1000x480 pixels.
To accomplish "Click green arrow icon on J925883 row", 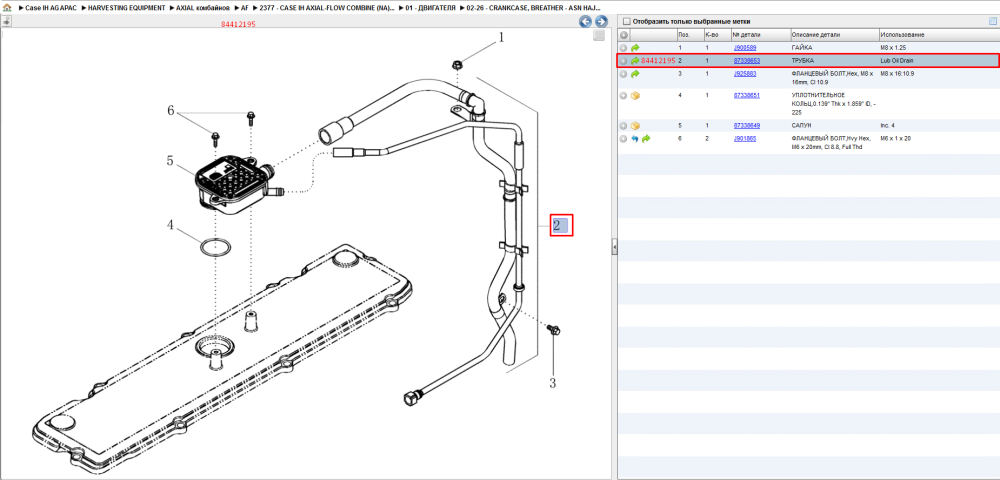I will [x=635, y=74].
